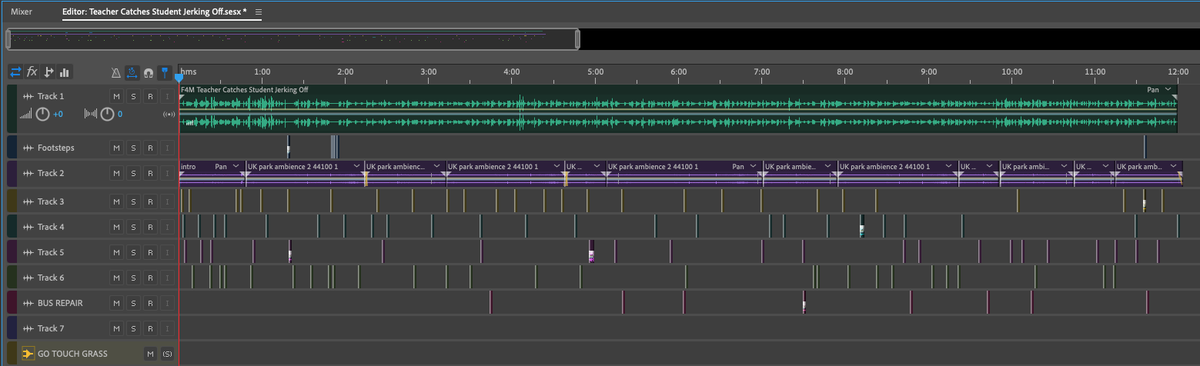Viewport: 1200px width, 366px height.
Task: Click Track 1 volume value +0
Action: 58,114
